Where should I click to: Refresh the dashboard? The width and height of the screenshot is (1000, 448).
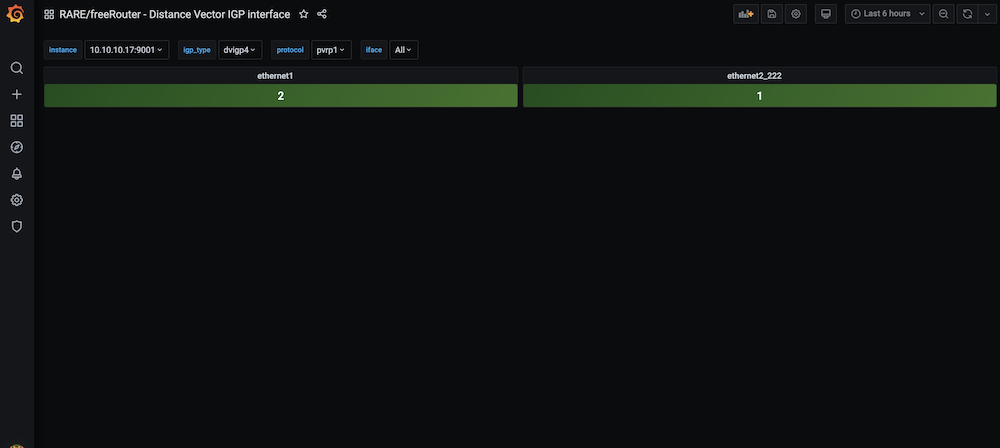tap(967, 14)
